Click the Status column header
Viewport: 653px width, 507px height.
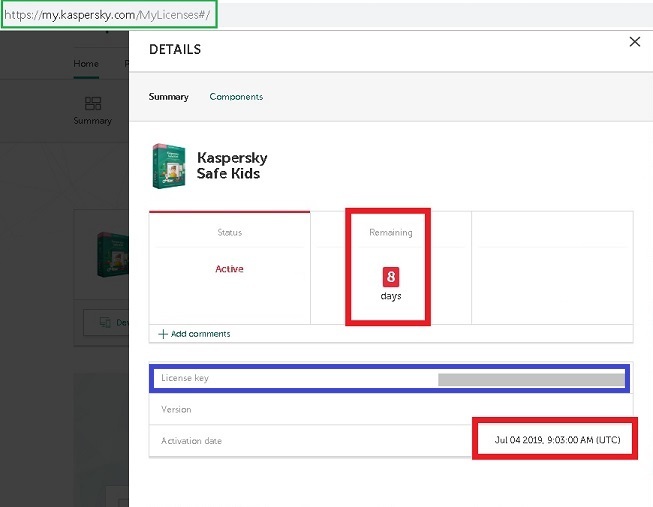229,232
